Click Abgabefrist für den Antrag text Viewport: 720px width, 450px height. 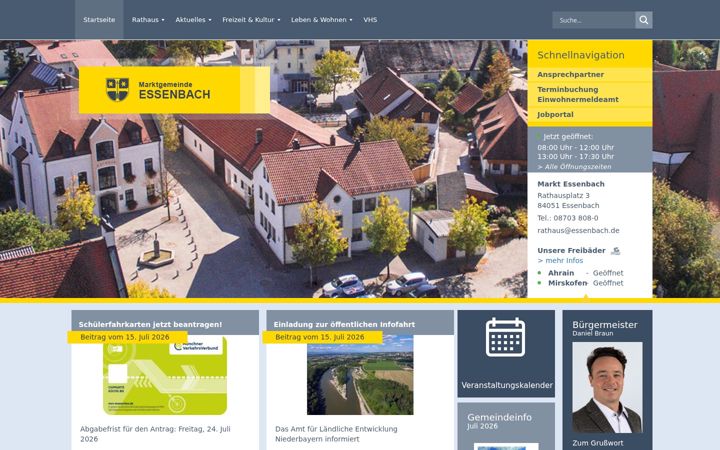pyautogui.click(x=155, y=434)
